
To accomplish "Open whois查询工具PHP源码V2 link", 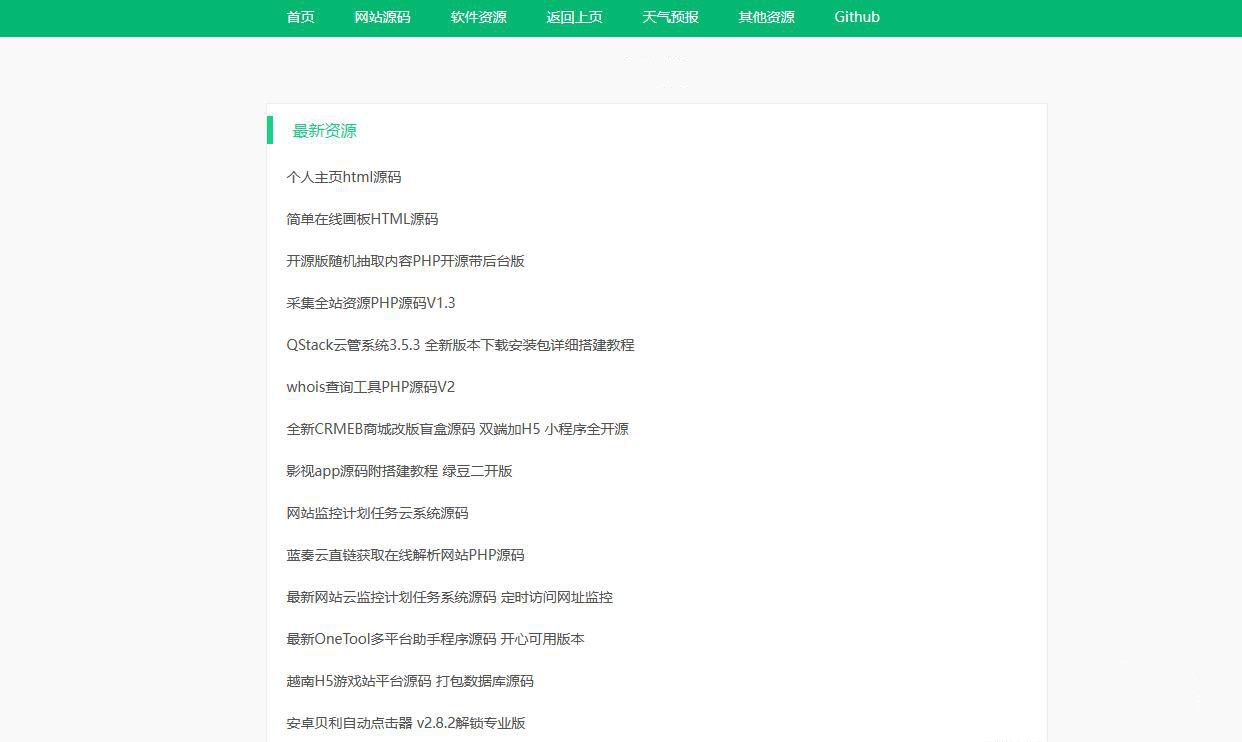I will point(370,387).
